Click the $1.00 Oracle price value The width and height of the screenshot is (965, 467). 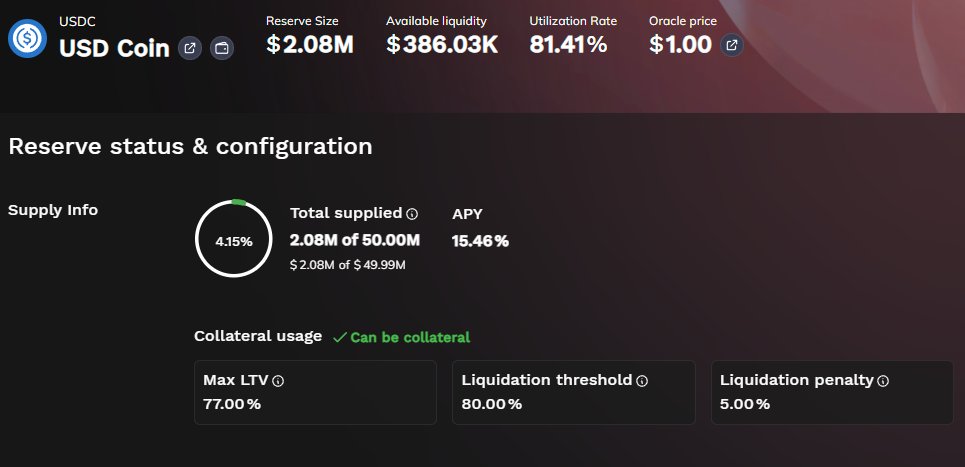681,44
